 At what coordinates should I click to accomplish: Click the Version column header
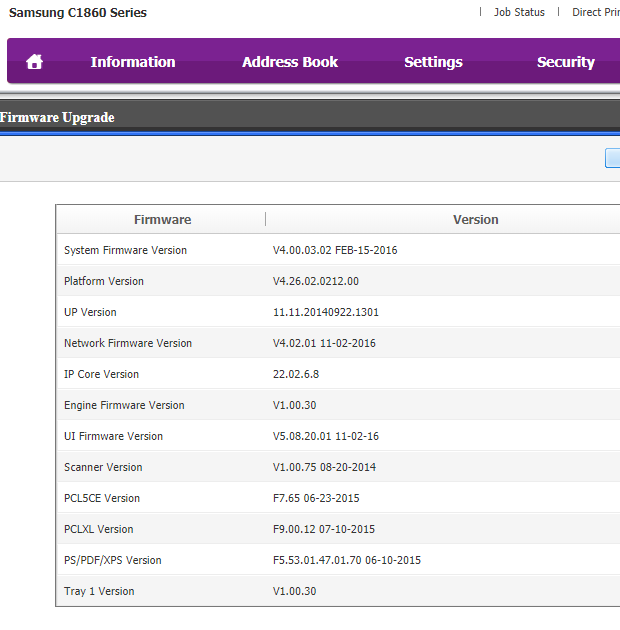click(475, 220)
